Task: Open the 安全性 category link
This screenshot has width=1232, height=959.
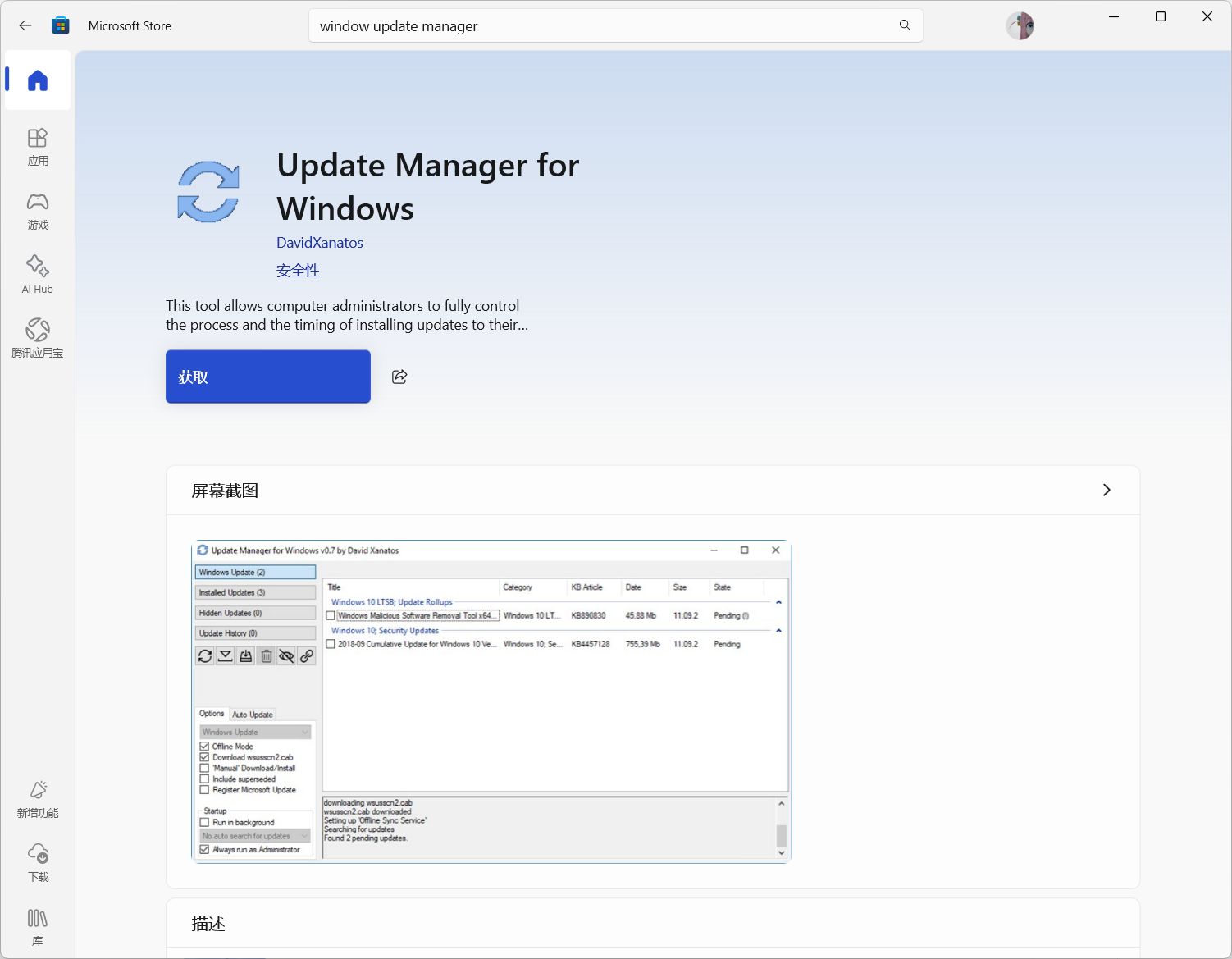Action: 298,271
